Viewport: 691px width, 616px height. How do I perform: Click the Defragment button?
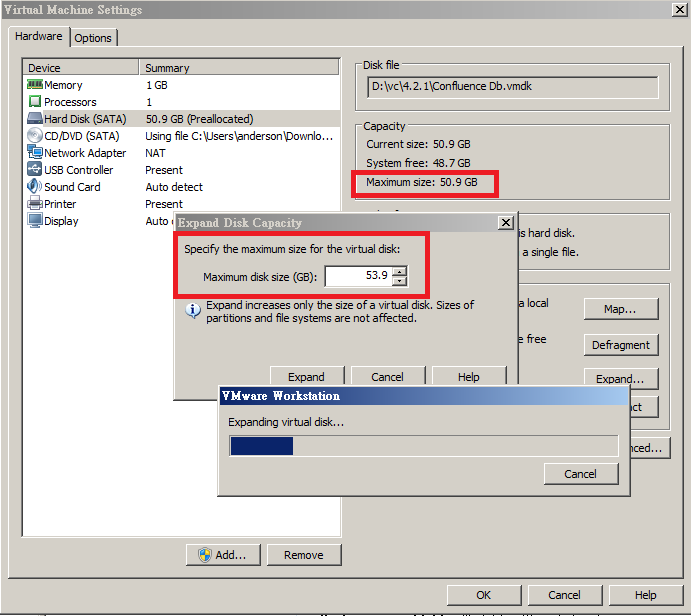[620, 345]
